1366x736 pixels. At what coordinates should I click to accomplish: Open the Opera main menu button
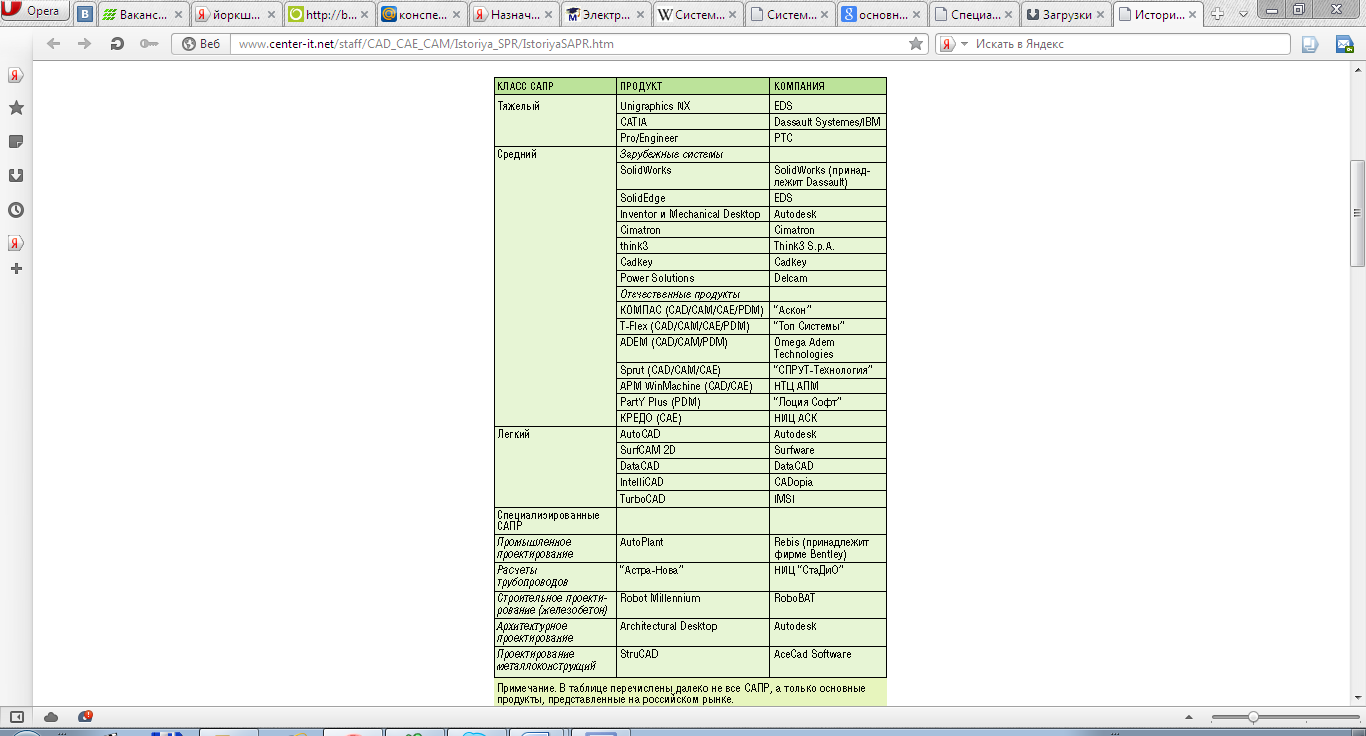click(34, 12)
